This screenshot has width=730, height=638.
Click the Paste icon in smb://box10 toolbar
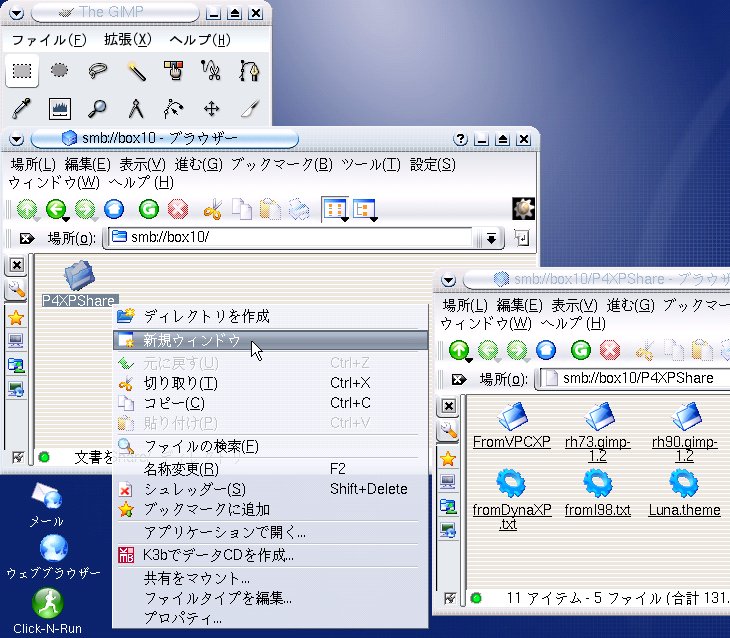[x=270, y=209]
